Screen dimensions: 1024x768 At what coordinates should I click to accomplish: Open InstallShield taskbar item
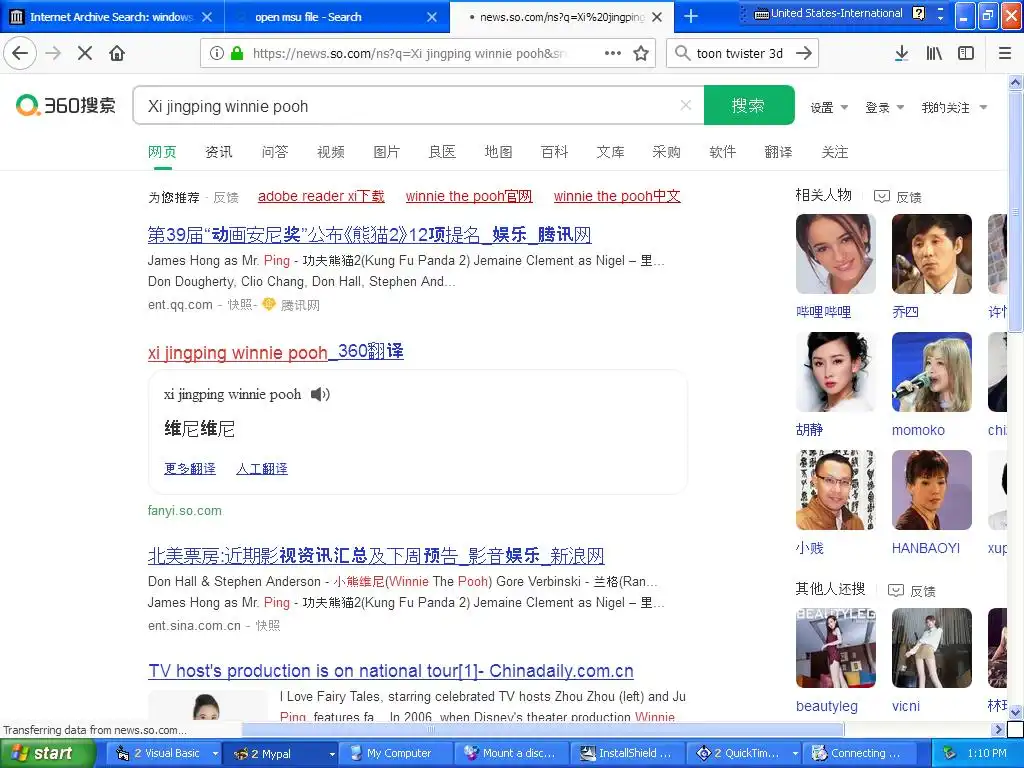[x=628, y=753]
